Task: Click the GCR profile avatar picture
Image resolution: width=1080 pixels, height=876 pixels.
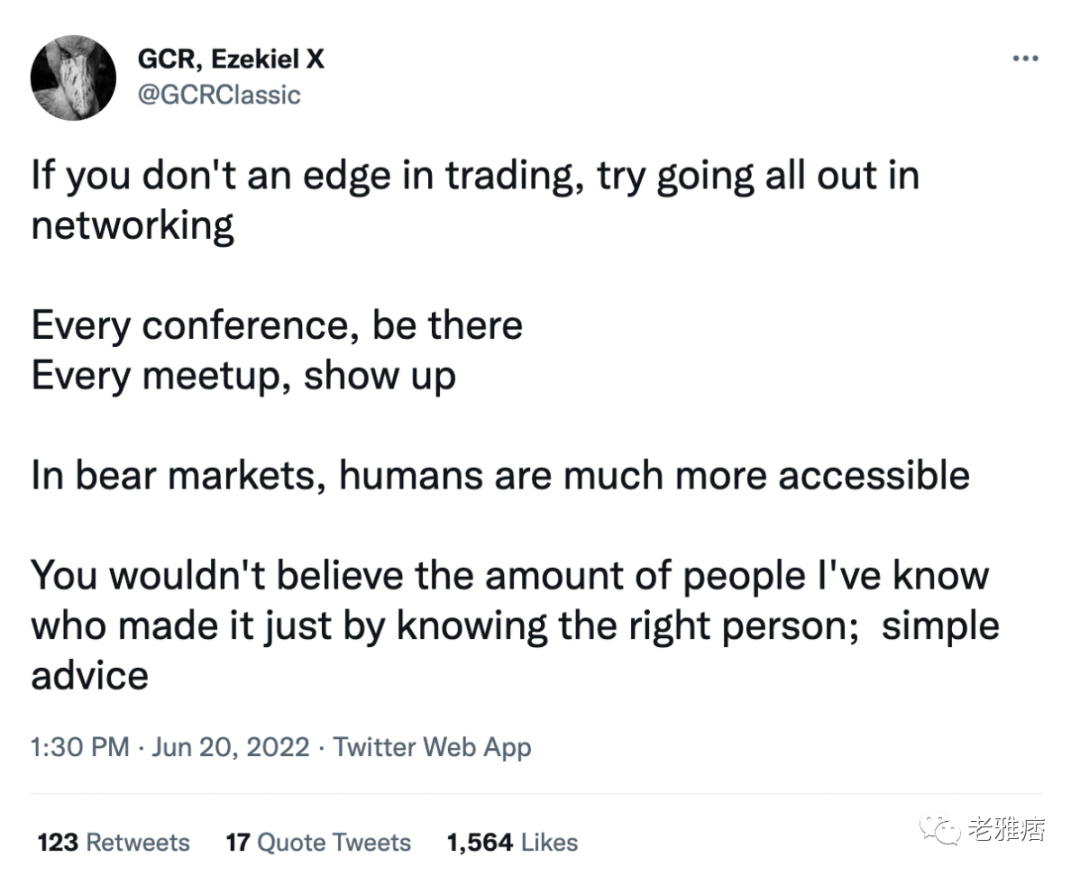Action: 74,78
